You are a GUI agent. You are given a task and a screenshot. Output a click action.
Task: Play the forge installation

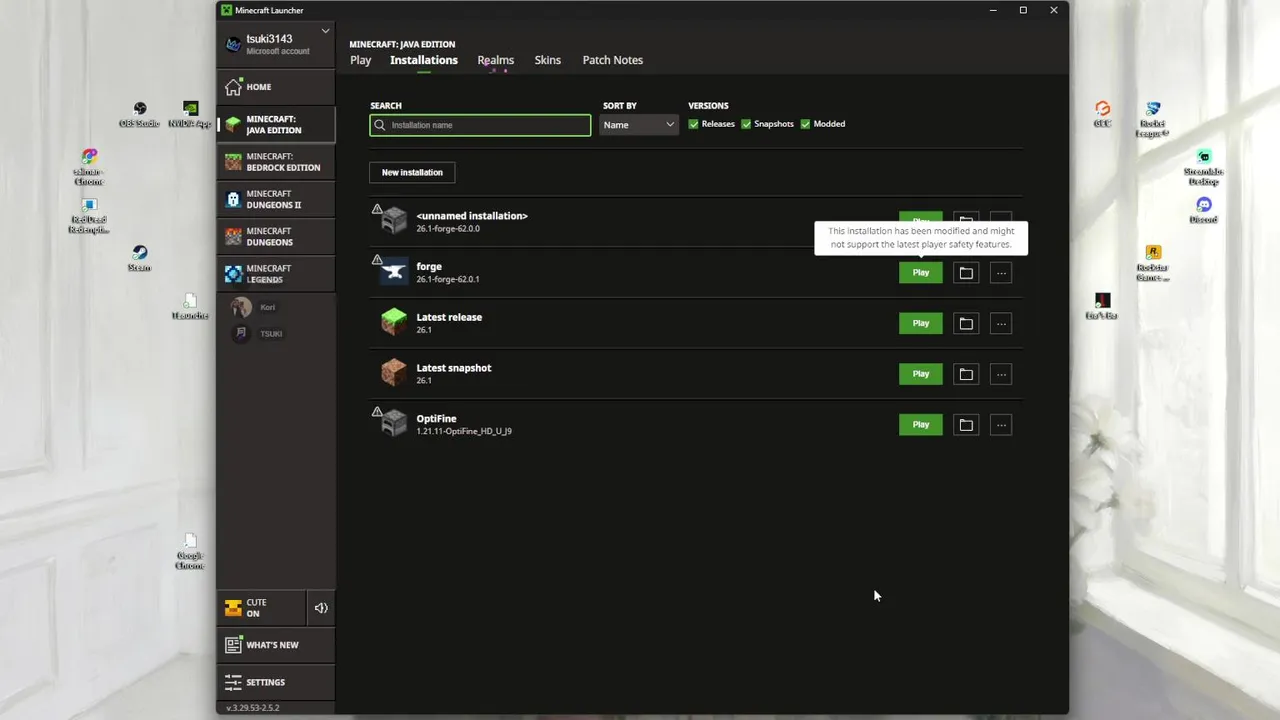click(921, 273)
